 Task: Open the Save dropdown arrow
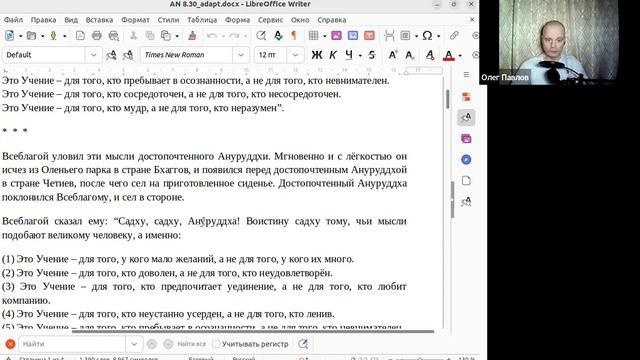[x=64, y=36]
